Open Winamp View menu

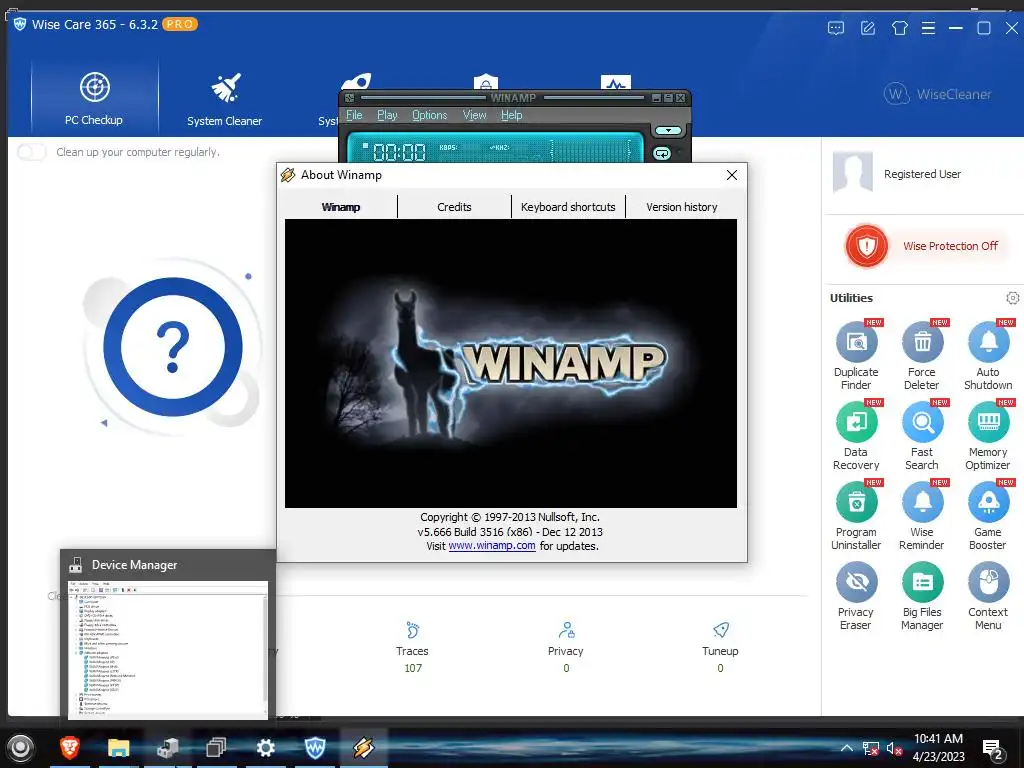coord(475,115)
